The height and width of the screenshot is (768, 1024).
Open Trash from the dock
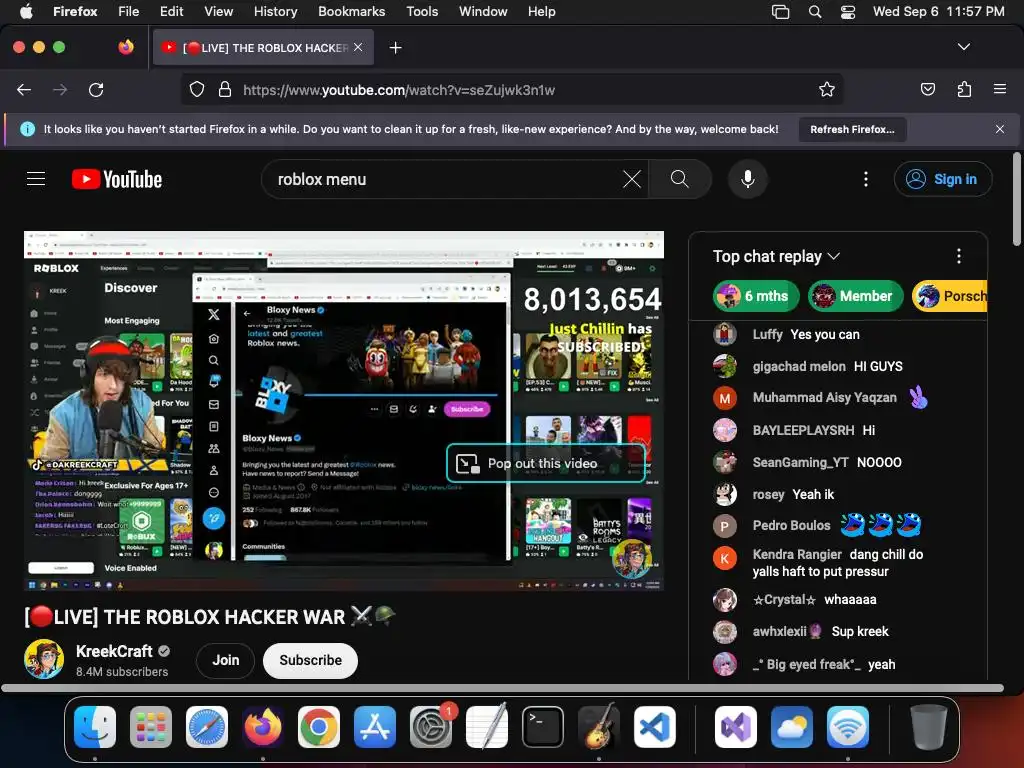pos(929,727)
